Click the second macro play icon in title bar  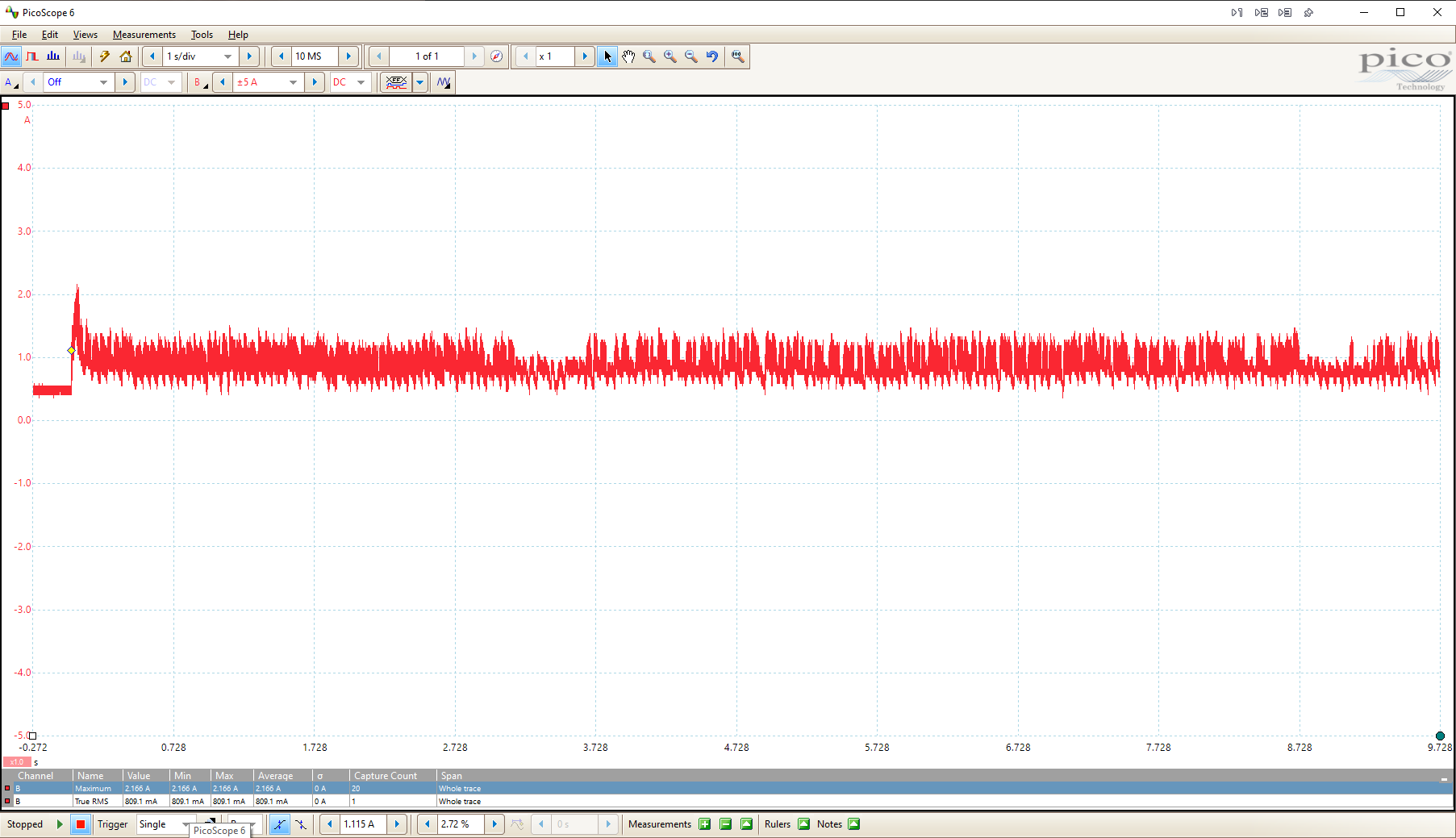[x=1262, y=13]
